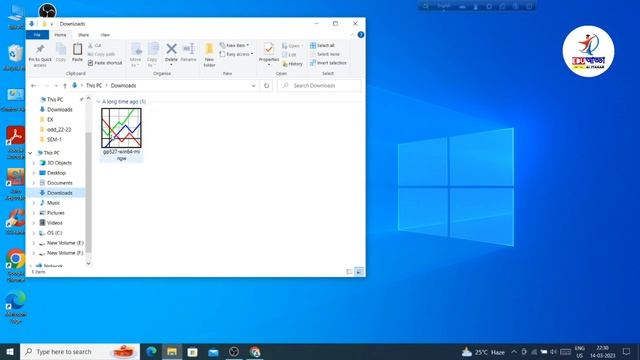Collapse the ribbon with chevron
The image size is (640, 360).
tap(352, 35)
